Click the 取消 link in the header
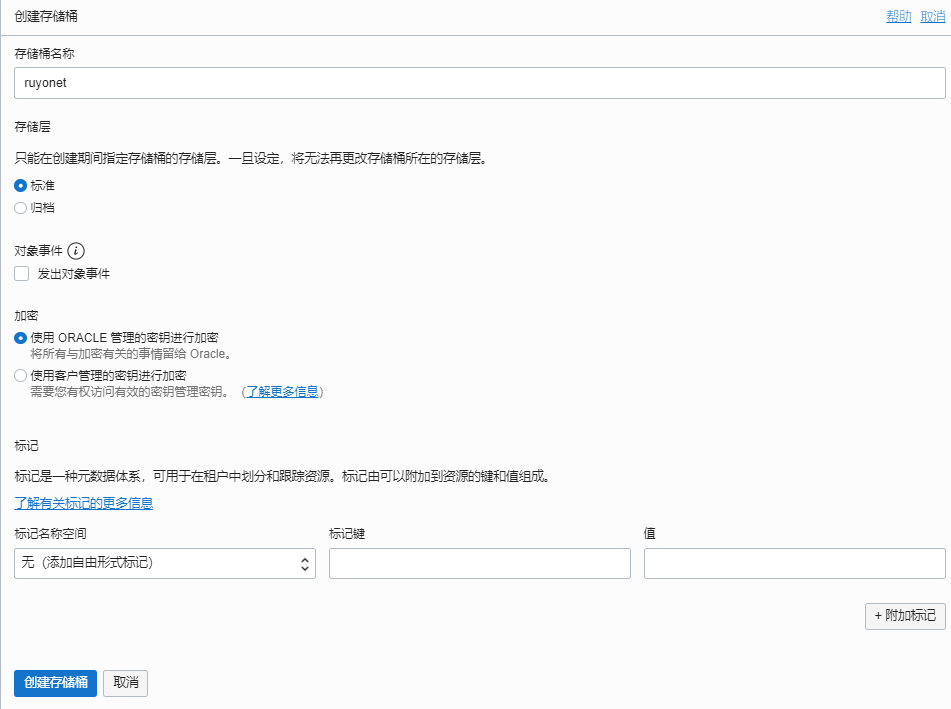 (932, 17)
